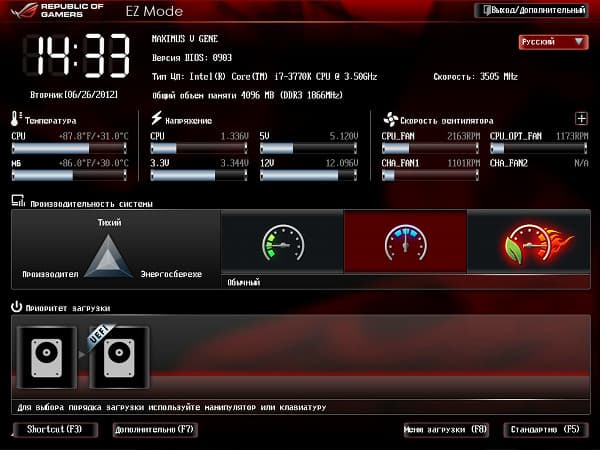Image resolution: width=600 pixels, height=450 pixels.
Task: Click the Intel Core i7-3770K CPU text
Action: tap(264, 77)
